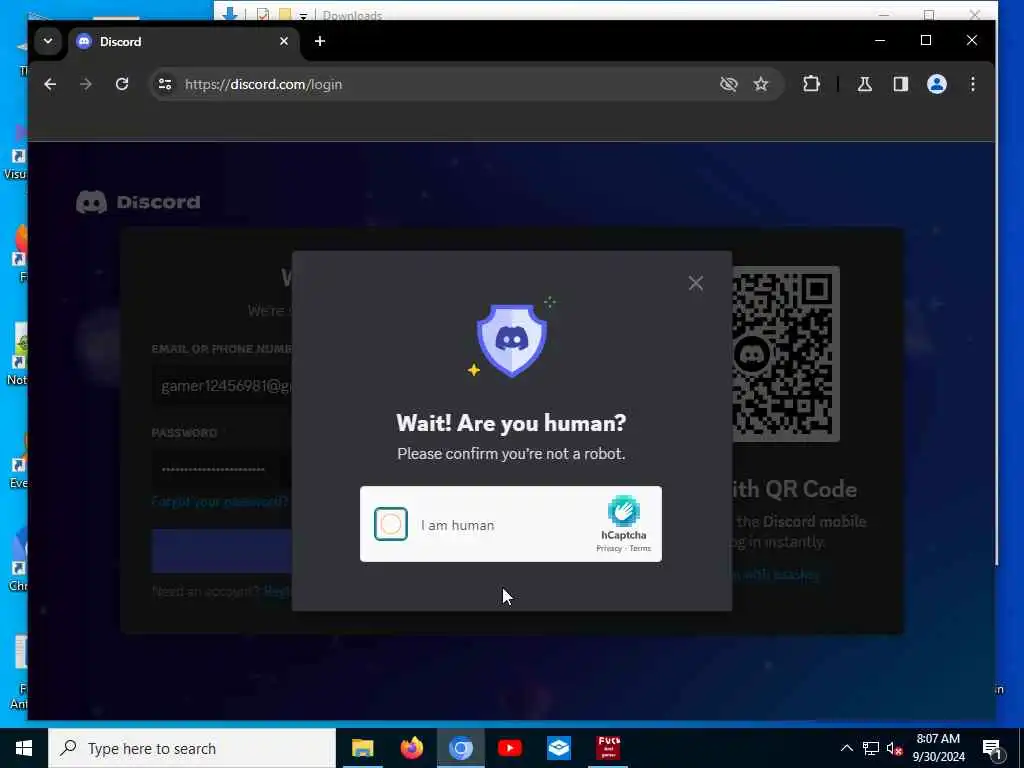Open the Extensions puzzle icon

pyautogui.click(x=811, y=84)
